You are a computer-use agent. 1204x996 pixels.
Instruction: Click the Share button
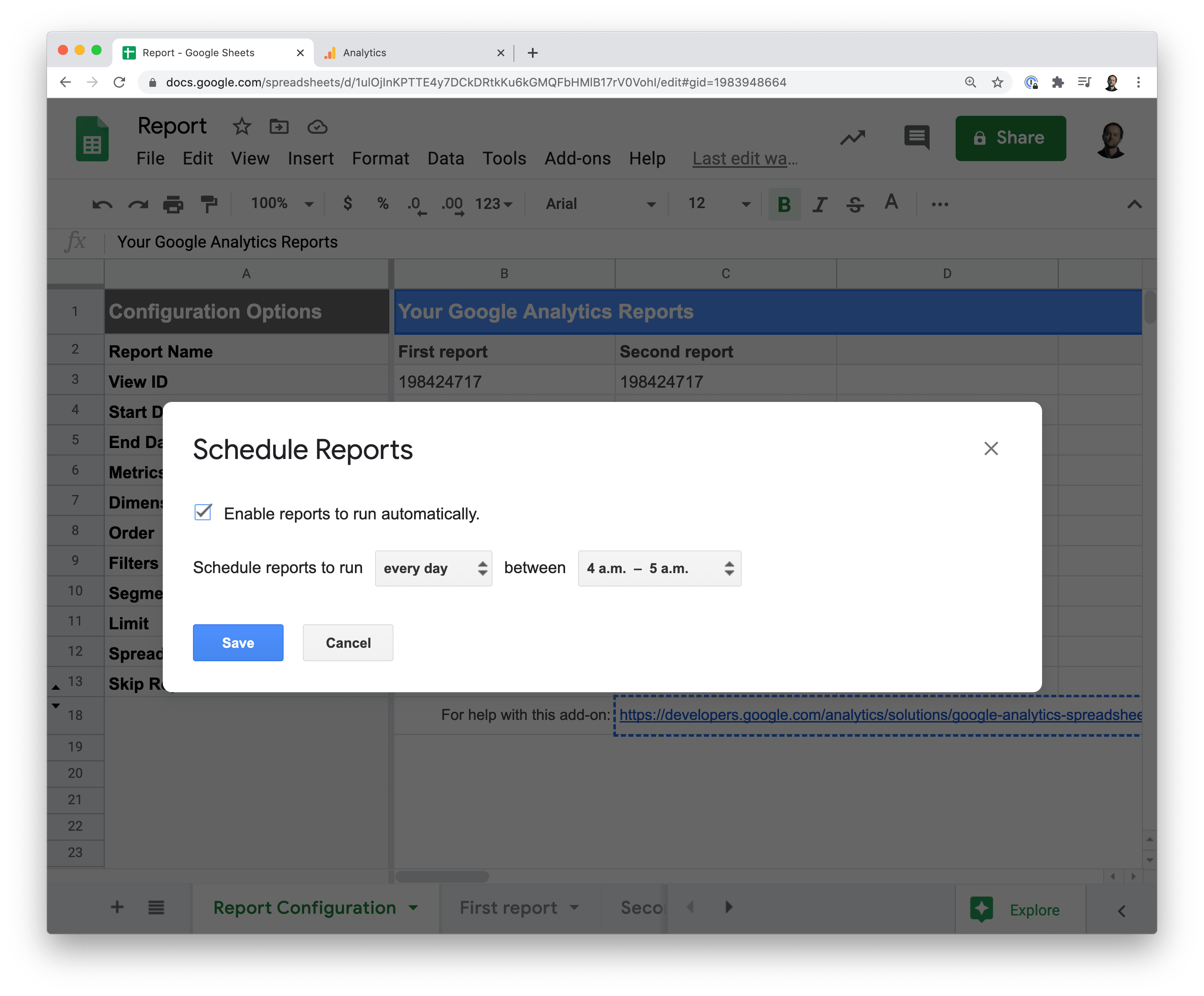[x=1010, y=138]
